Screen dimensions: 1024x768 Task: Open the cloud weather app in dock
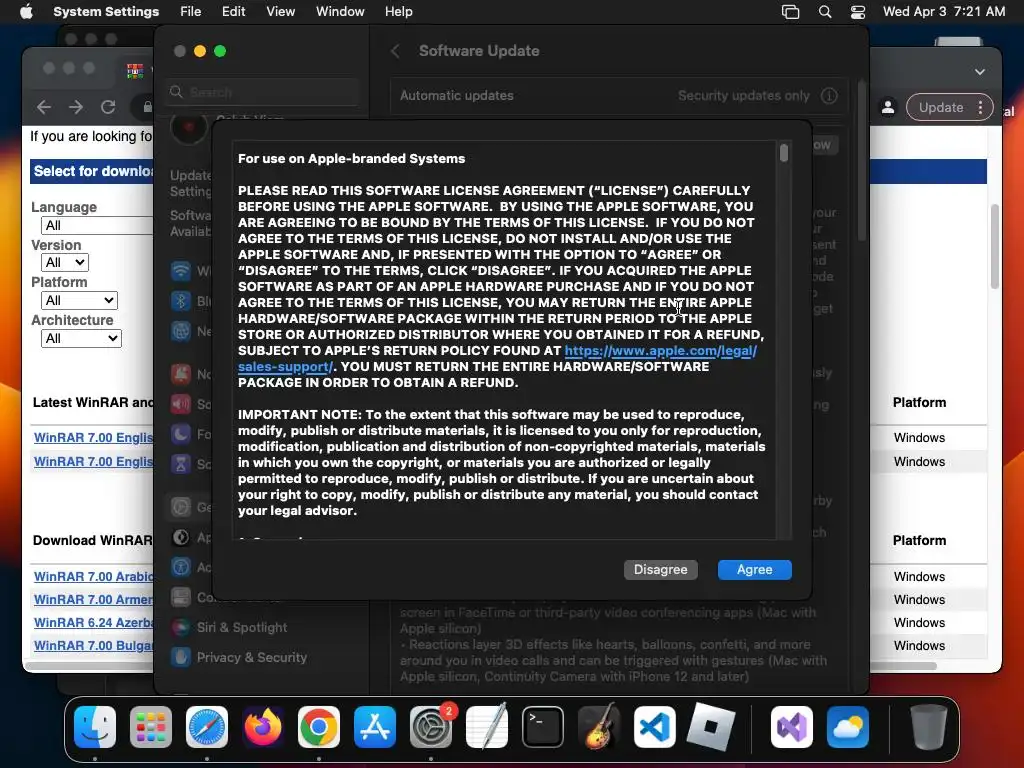(848, 727)
